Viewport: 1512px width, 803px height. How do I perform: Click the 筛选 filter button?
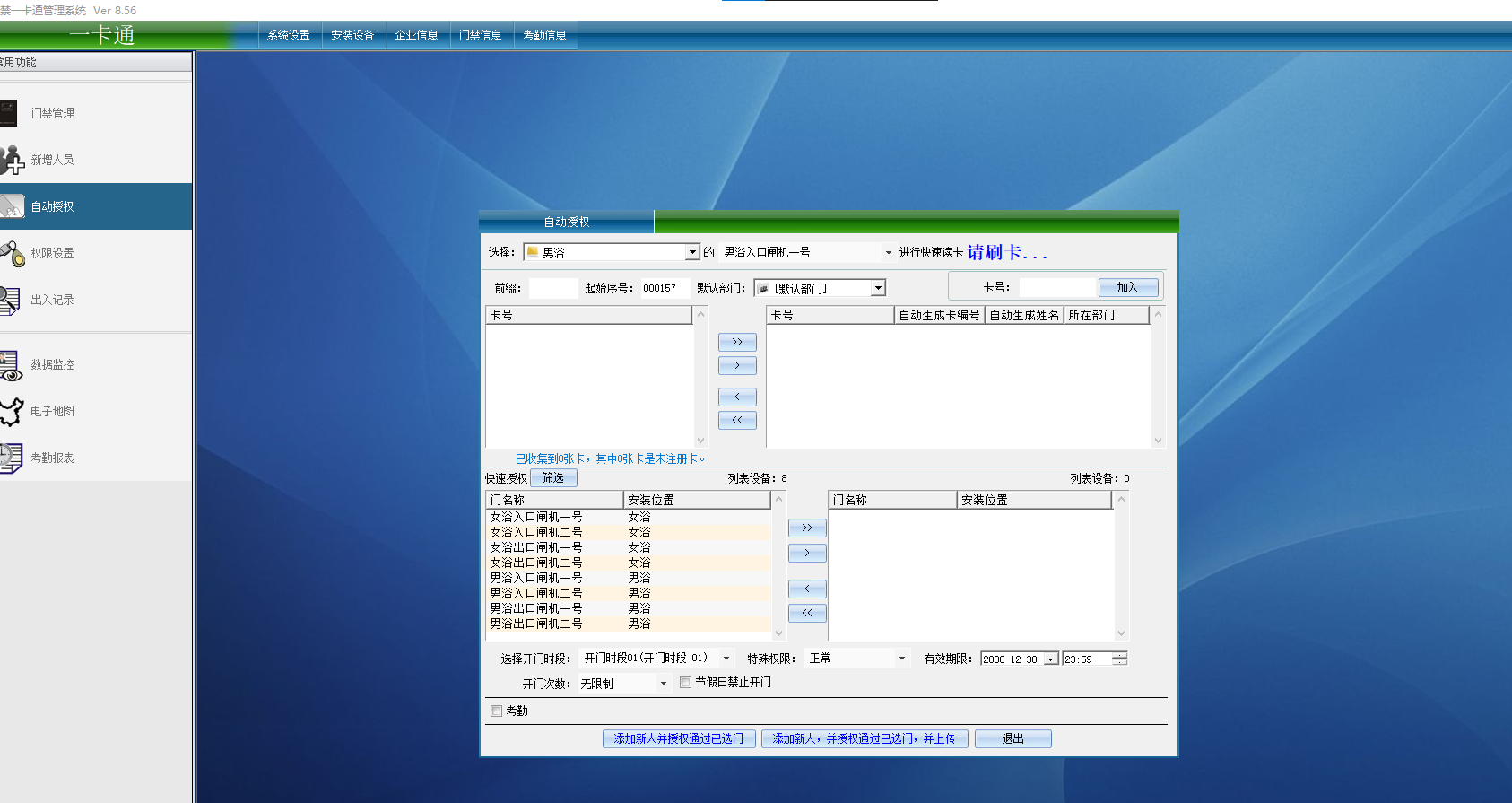coord(552,478)
